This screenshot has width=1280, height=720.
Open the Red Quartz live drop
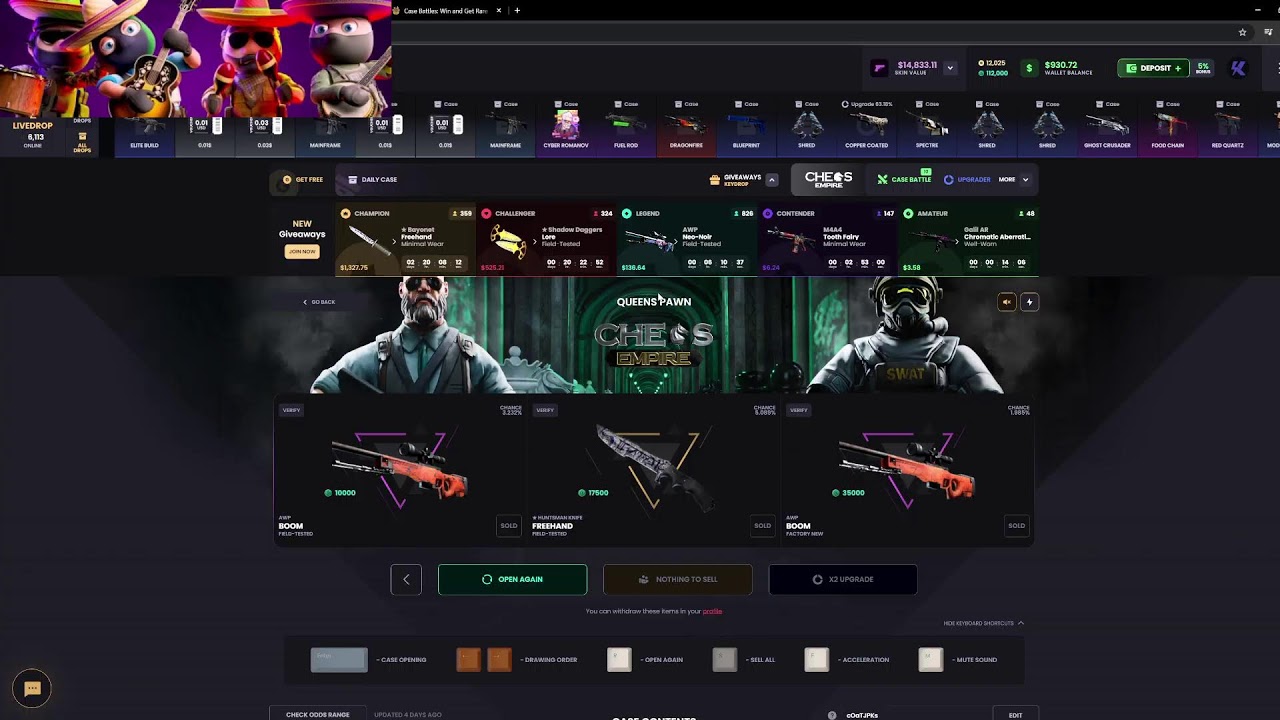(x=1227, y=127)
